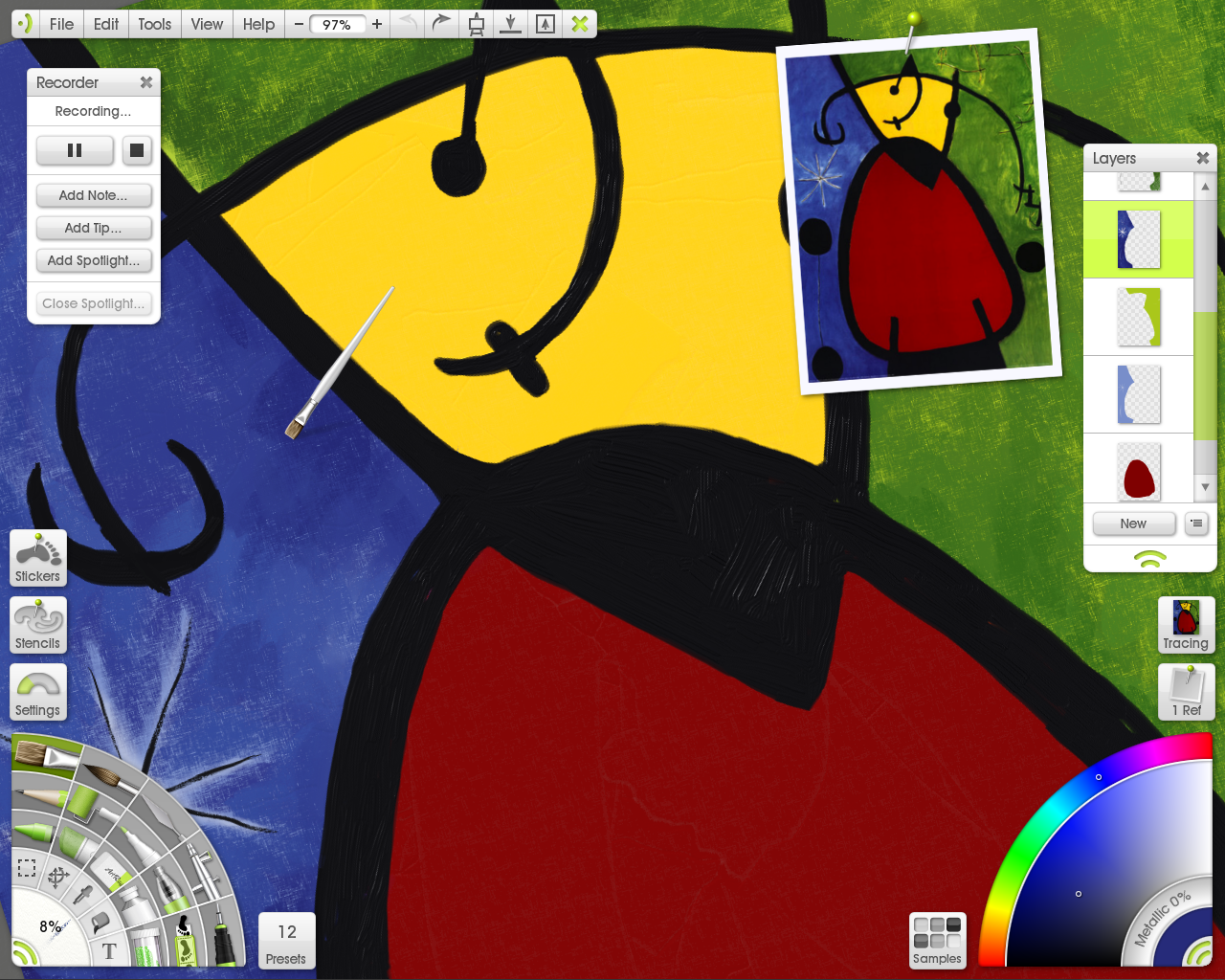Image resolution: width=1225 pixels, height=980 pixels.
Task: Toggle the Refs panel
Action: click(x=1187, y=692)
